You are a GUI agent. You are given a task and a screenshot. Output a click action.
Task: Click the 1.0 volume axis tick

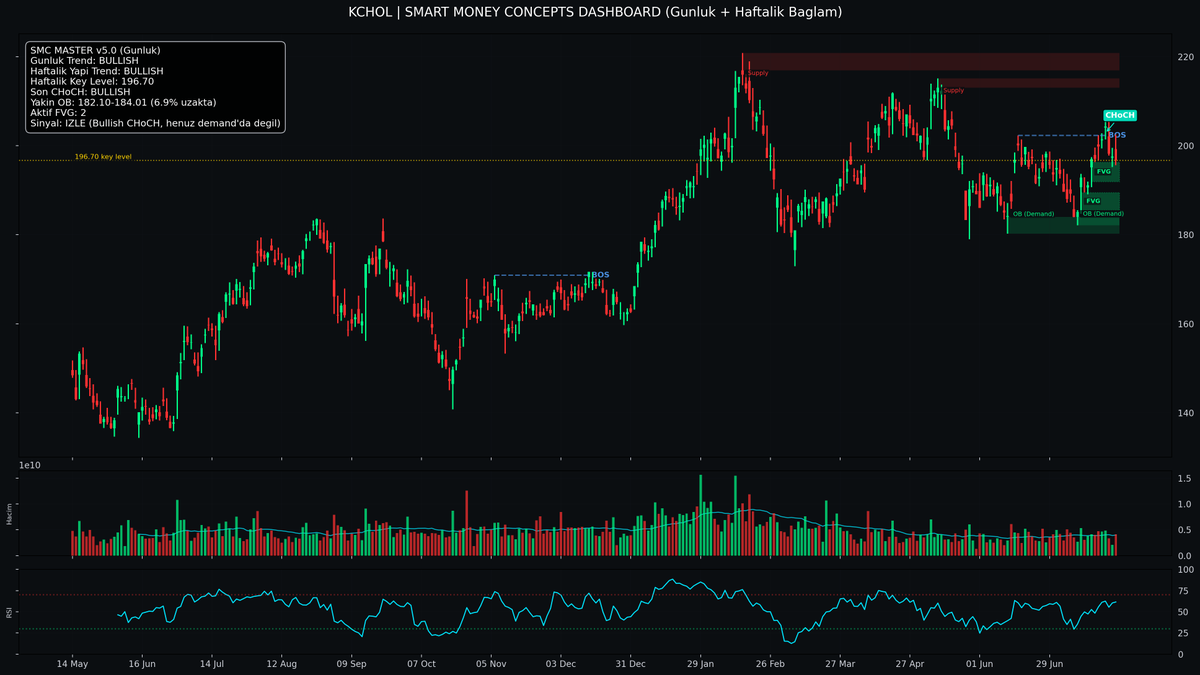[1183, 505]
